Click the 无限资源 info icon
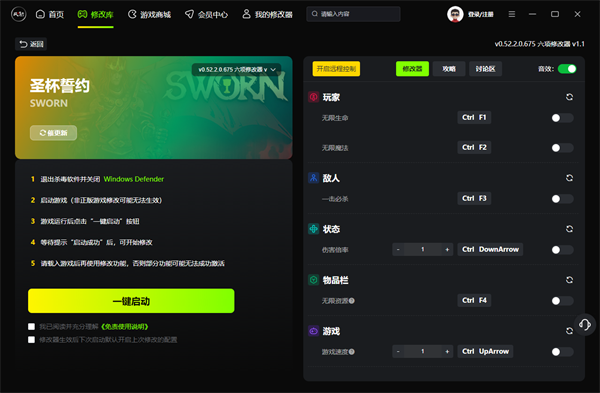This screenshot has width=600, height=393. click(x=352, y=301)
